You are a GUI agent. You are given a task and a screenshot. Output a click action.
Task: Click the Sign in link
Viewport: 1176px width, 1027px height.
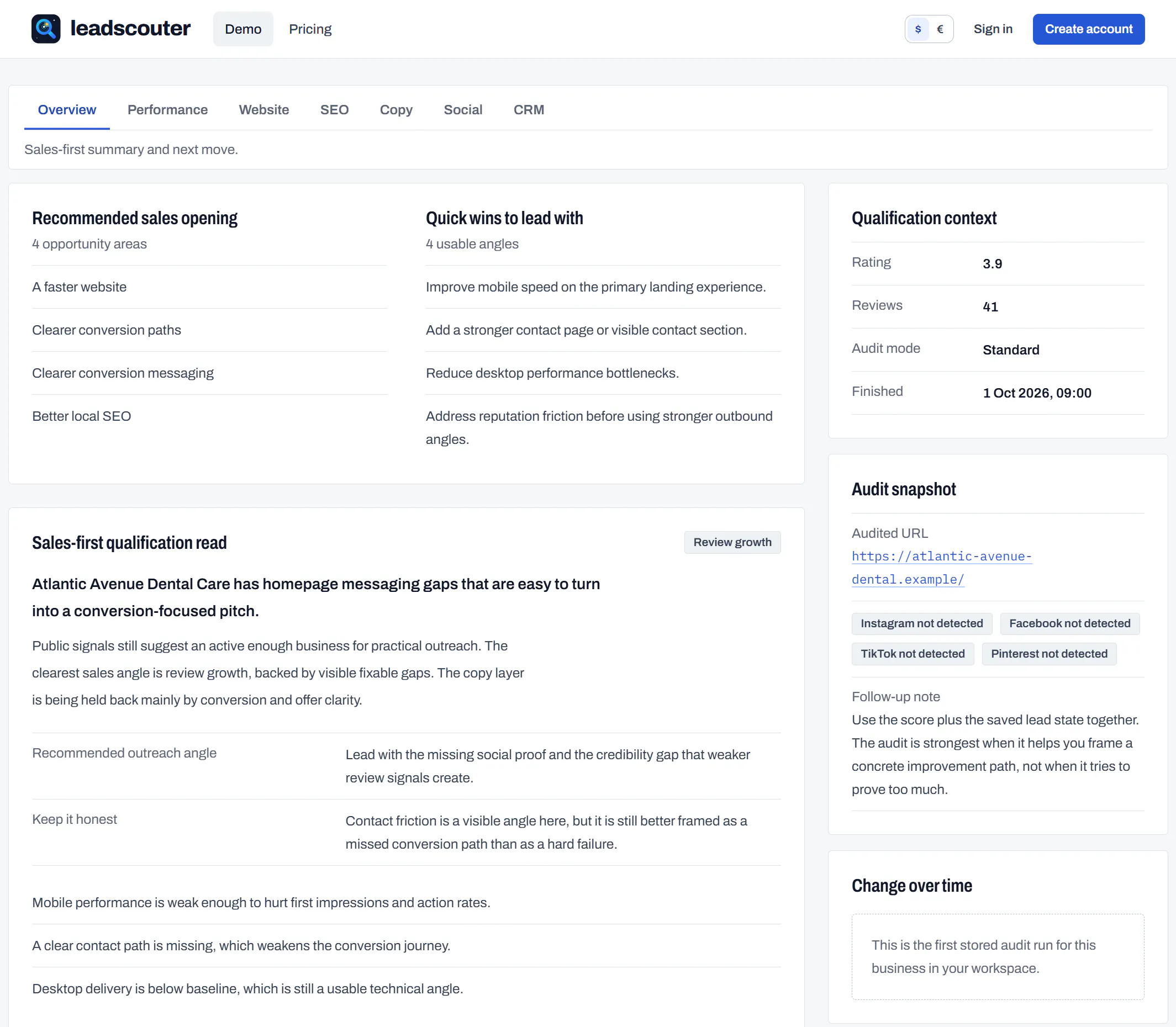tap(993, 29)
